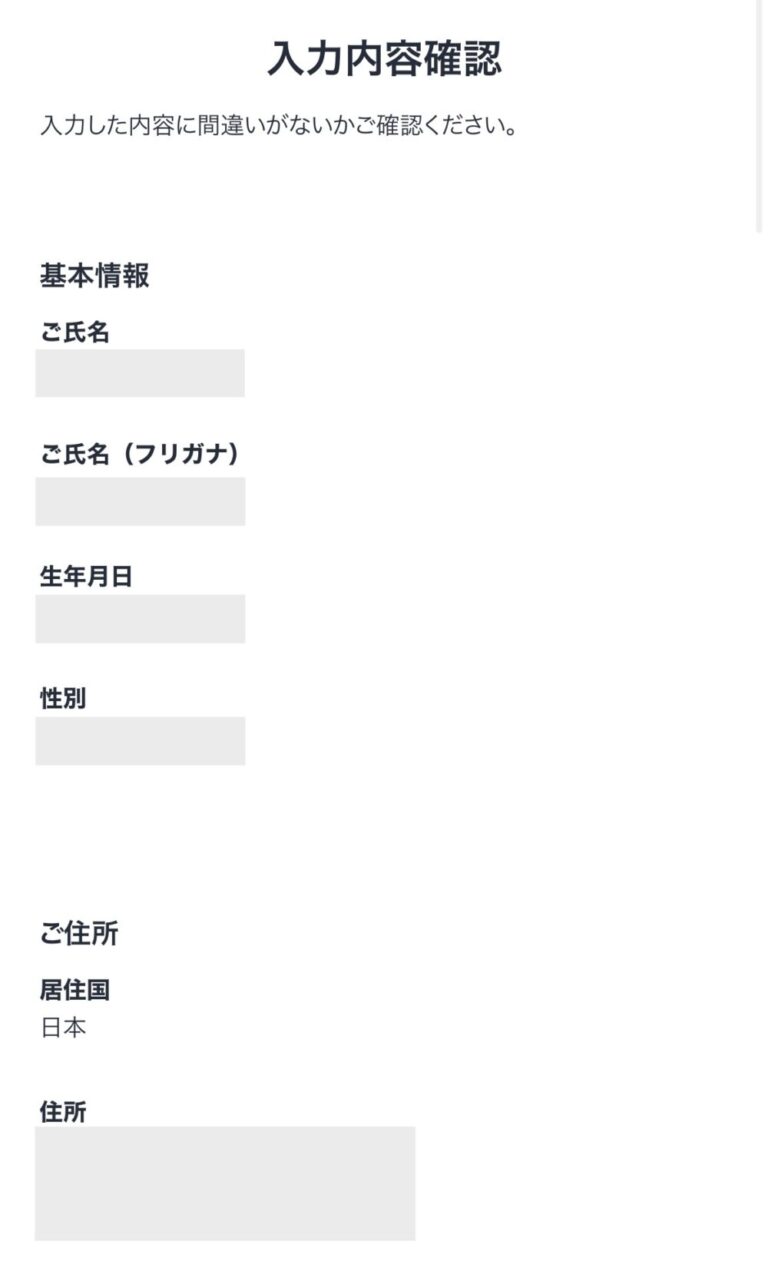
Task: Click the instruction sentence under the title
Action: (x=278, y=128)
